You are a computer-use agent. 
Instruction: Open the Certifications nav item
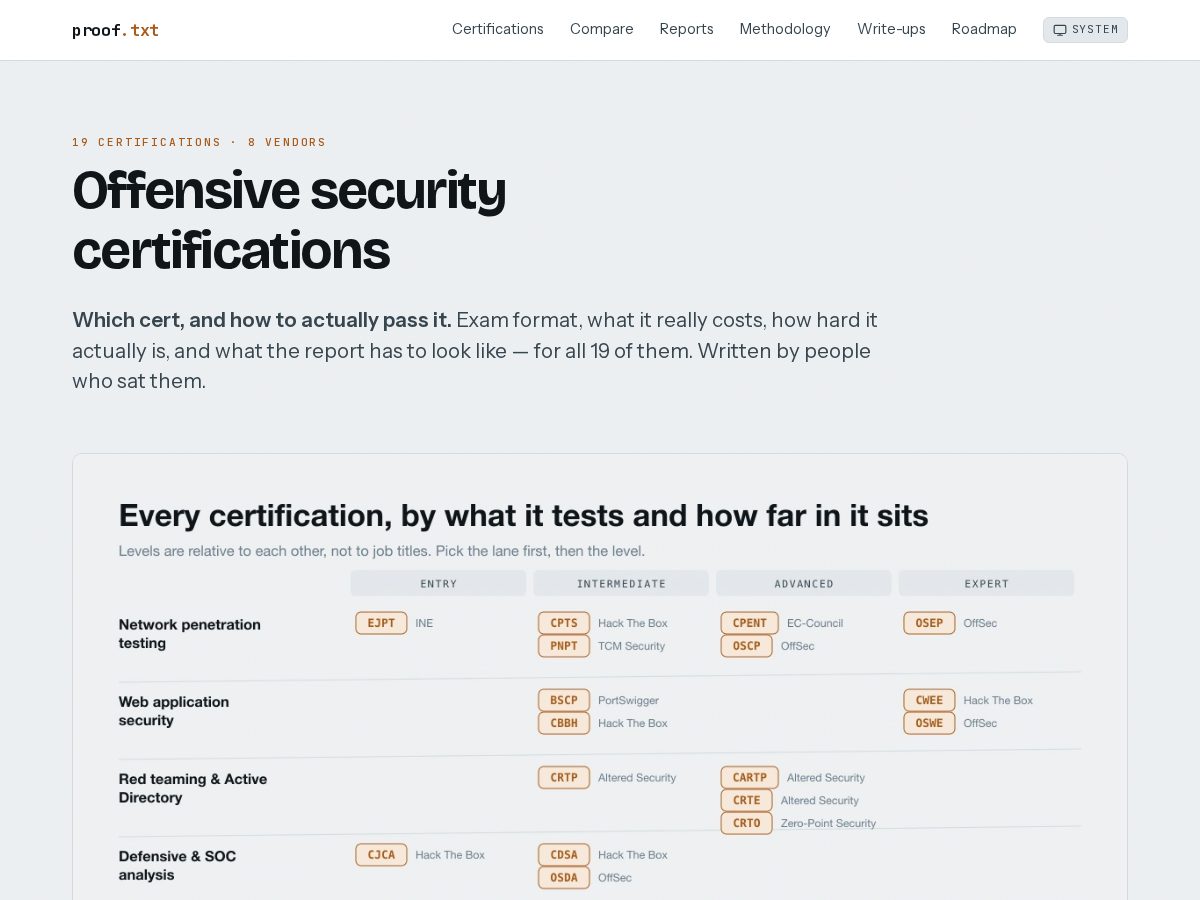tap(498, 29)
